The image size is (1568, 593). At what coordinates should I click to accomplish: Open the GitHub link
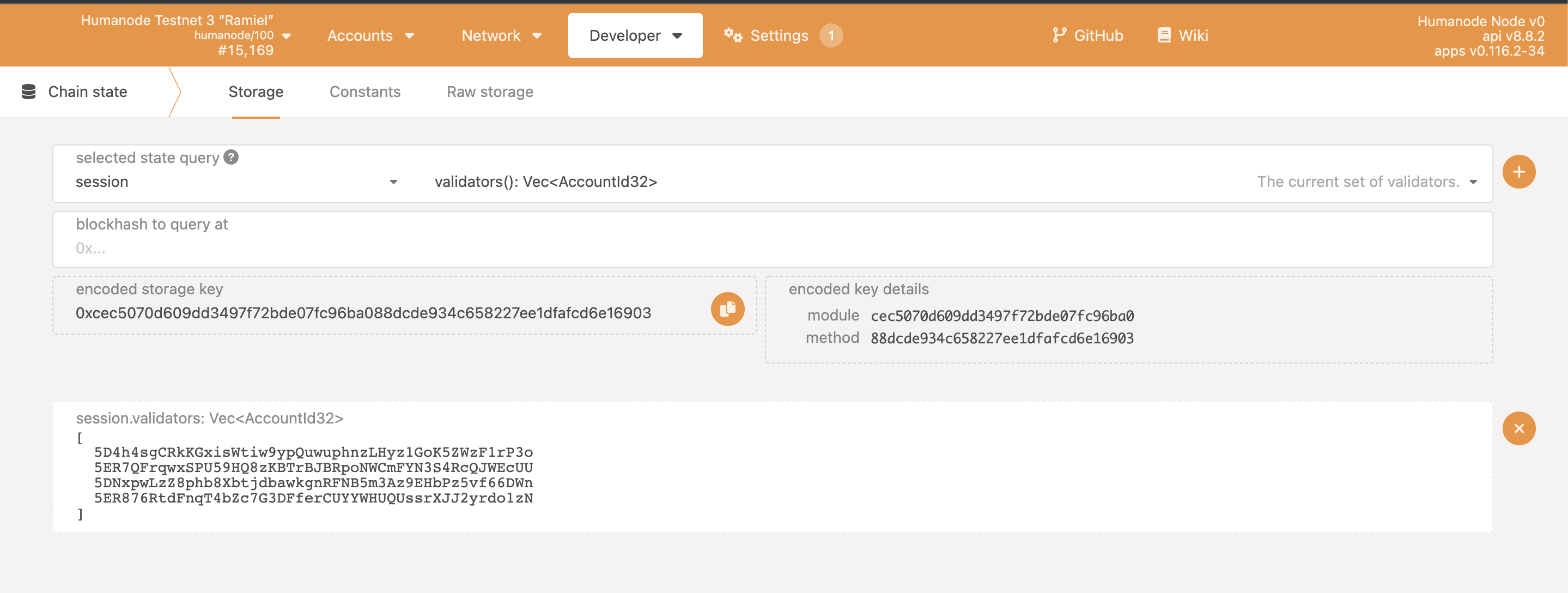coord(1088,35)
